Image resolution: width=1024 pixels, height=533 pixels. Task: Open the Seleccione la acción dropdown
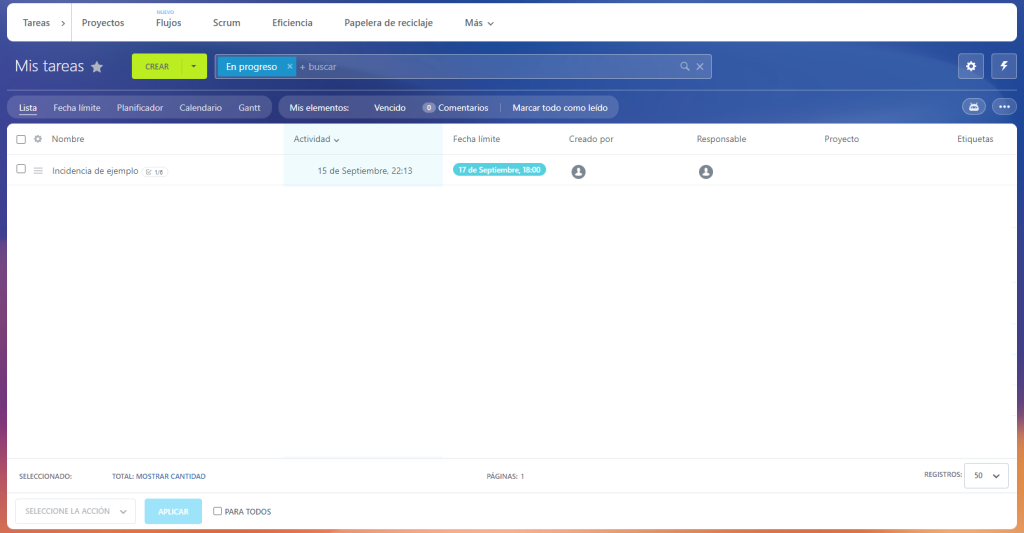pos(75,511)
